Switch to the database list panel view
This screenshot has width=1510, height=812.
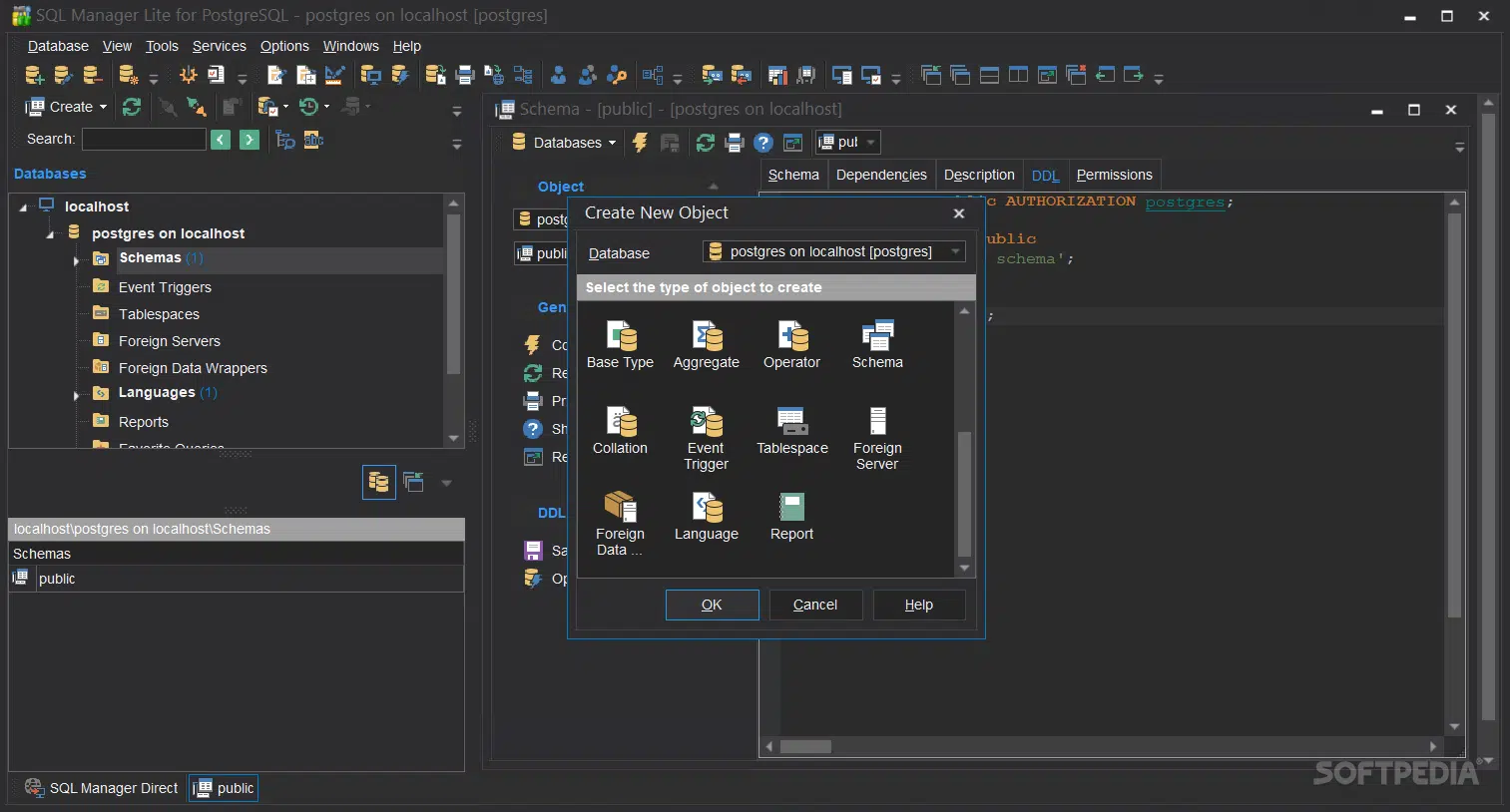coord(379,483)
